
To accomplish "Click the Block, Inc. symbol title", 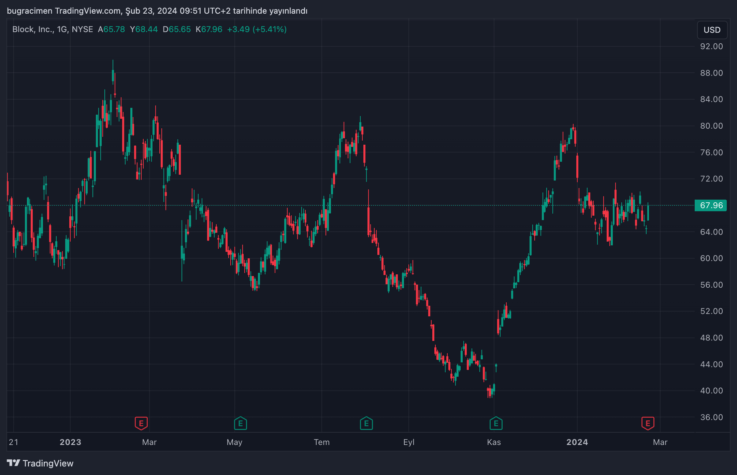I will (39, 30).
